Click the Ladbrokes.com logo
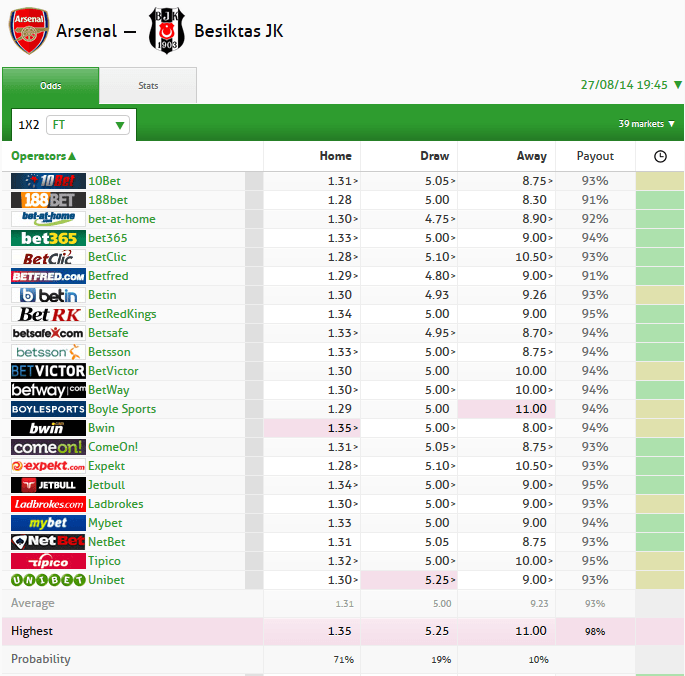This screenshot has width=685, height=676. click(48, 504)
